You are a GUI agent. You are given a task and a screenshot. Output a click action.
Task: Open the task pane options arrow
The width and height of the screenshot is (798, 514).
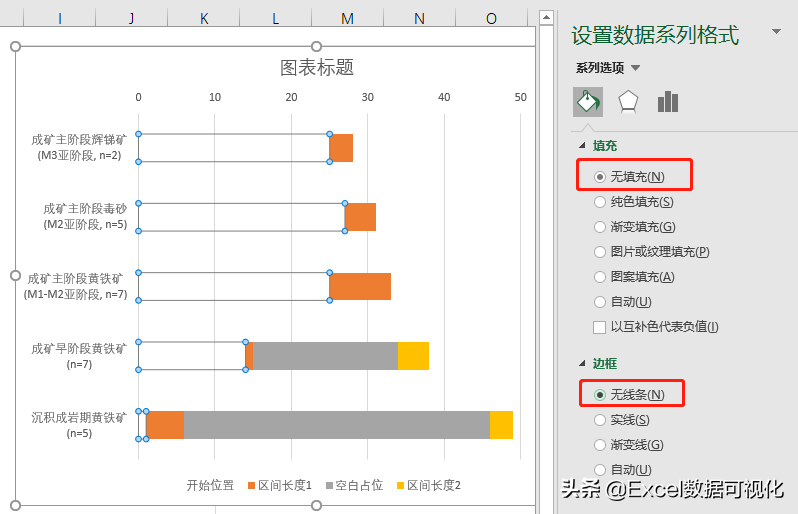pyautogui.click(x=776, y=32)
